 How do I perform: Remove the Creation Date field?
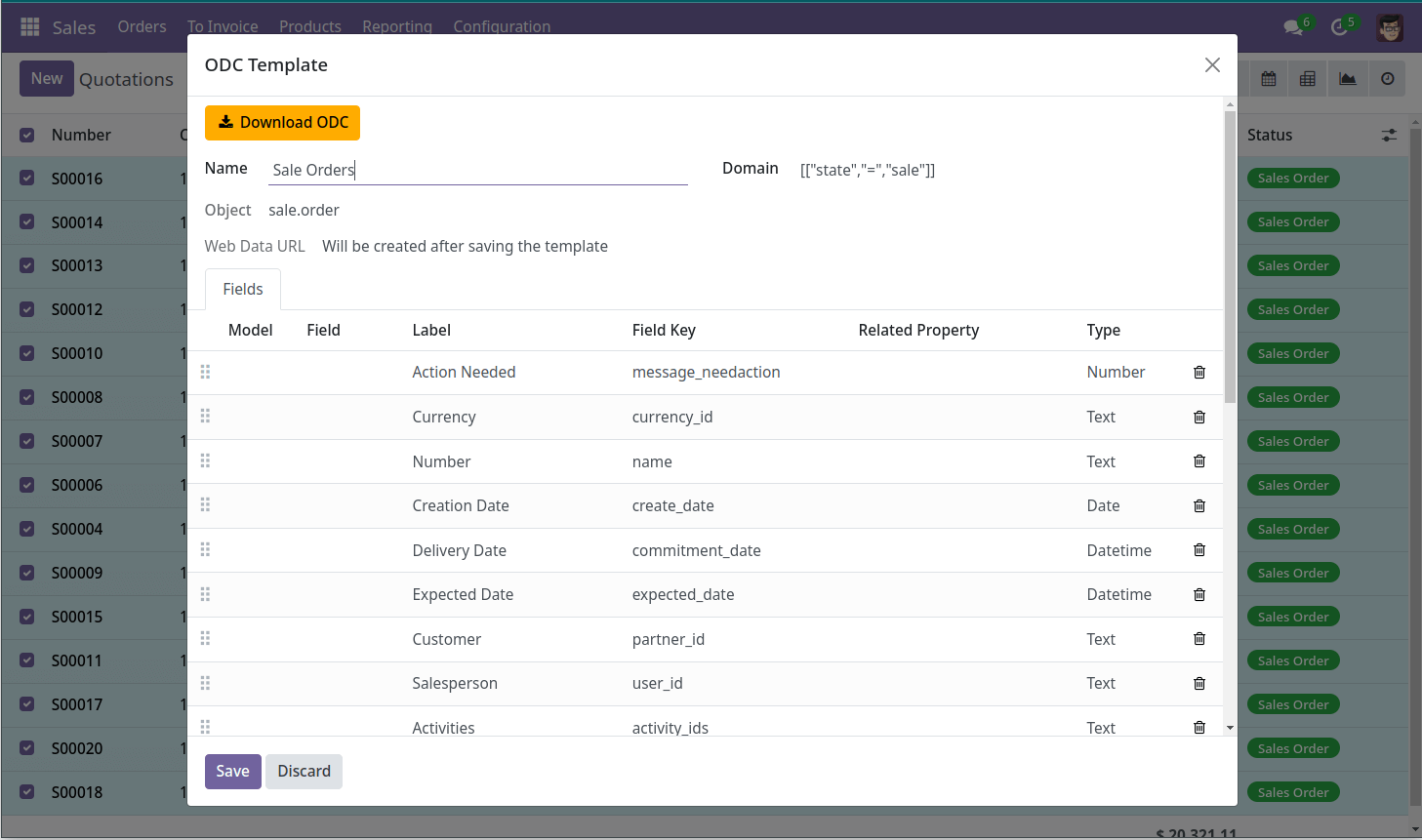coord(1199,506)
